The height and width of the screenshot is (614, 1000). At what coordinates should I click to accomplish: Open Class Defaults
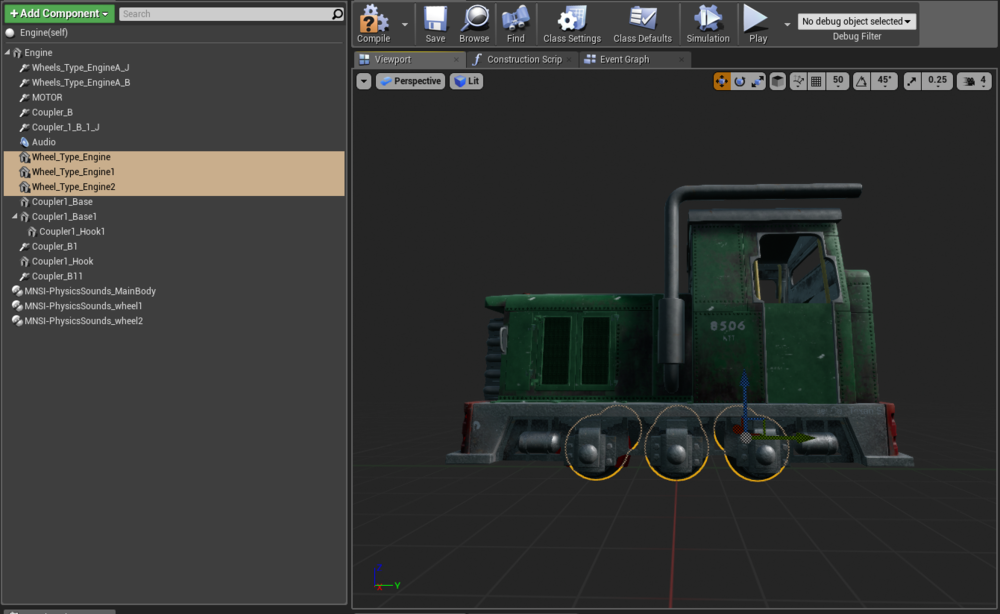tap(642, 19)
